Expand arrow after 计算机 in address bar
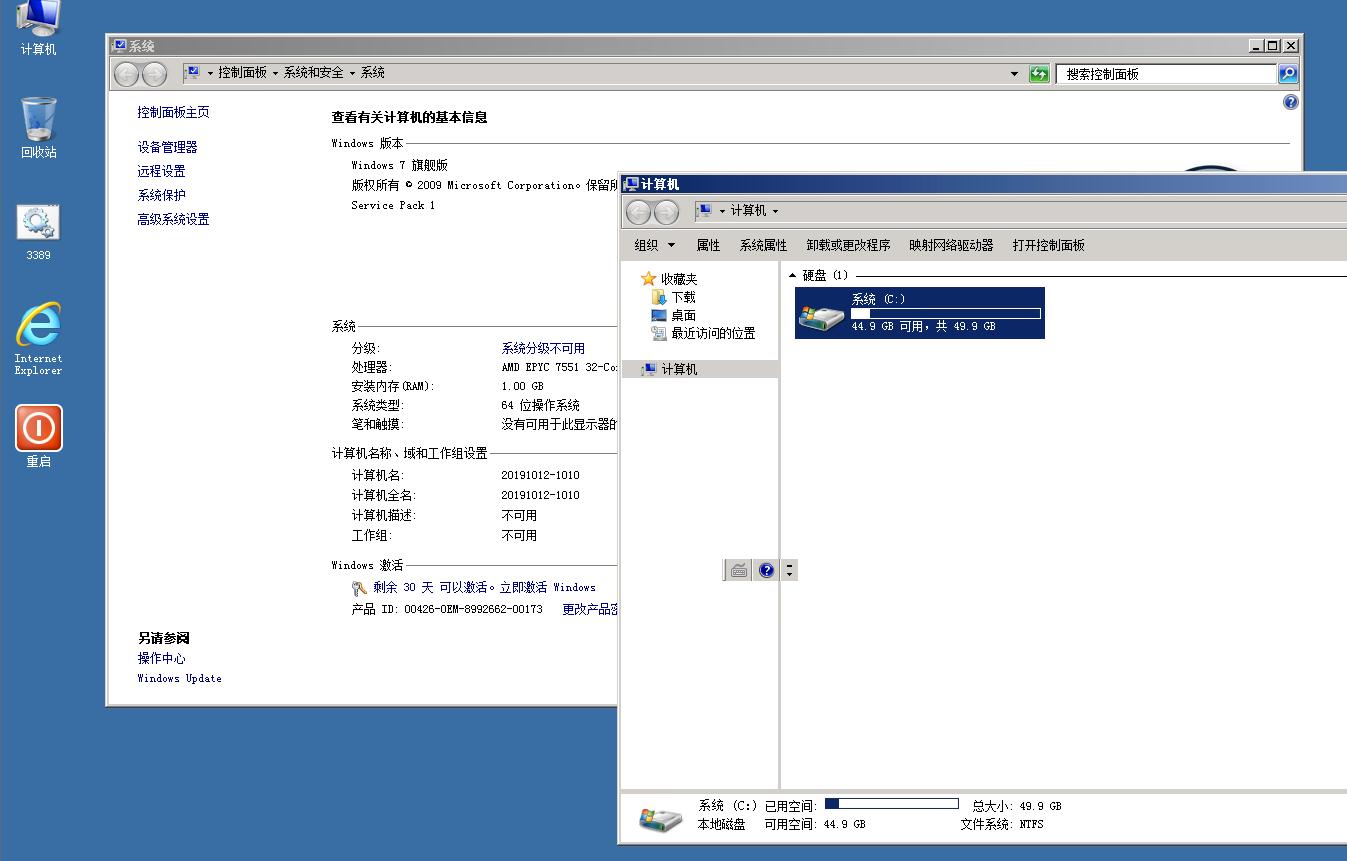Viewport: 1347px width, 861px height. (x=775, y=211)
